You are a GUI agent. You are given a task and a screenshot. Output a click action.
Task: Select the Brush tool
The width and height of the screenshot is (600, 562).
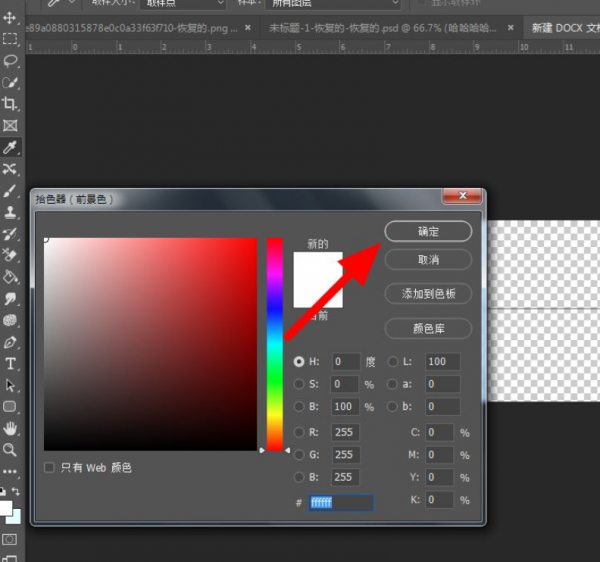(x=10, y=191)
